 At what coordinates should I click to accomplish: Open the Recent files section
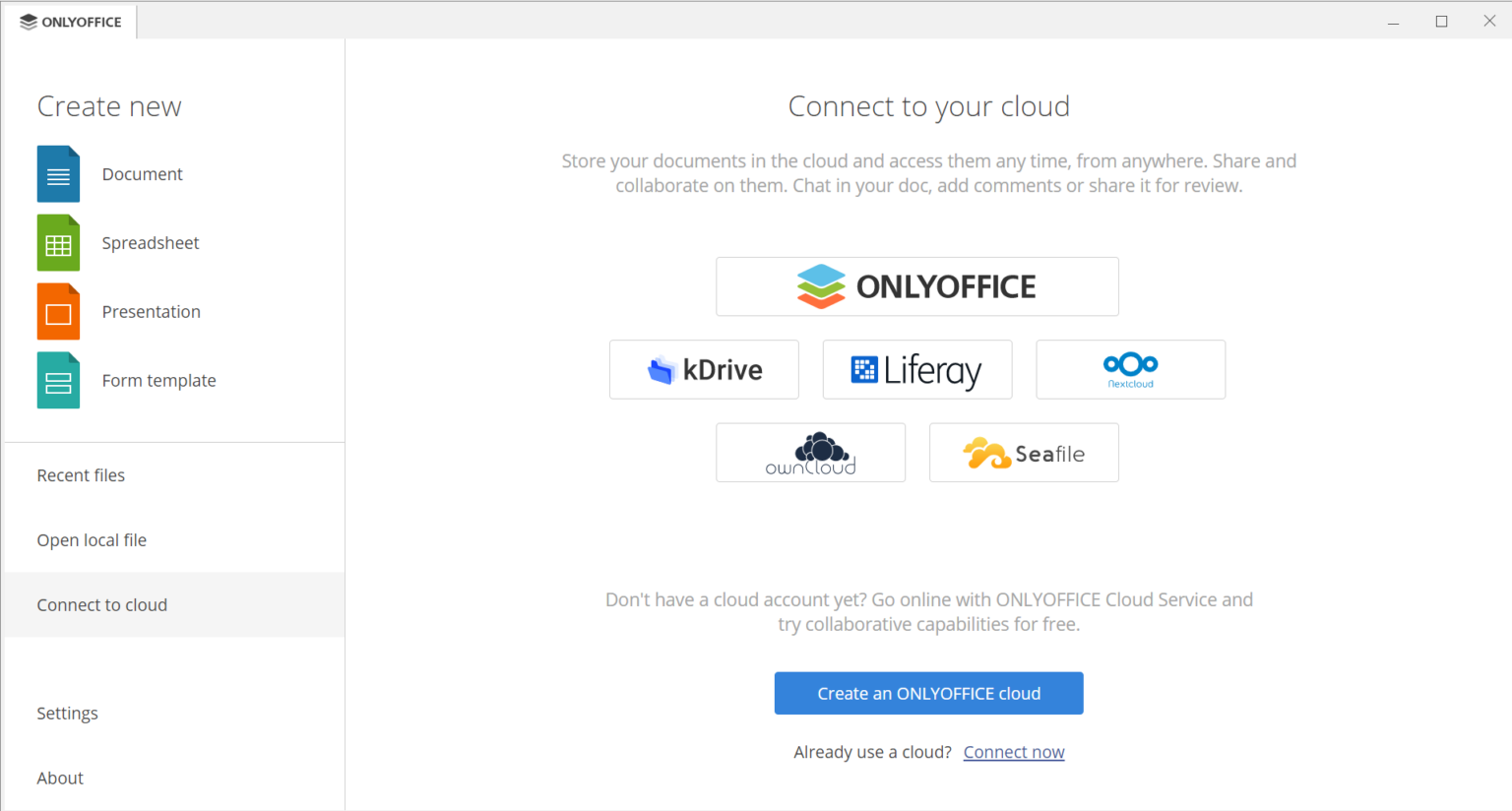(81, 474)
